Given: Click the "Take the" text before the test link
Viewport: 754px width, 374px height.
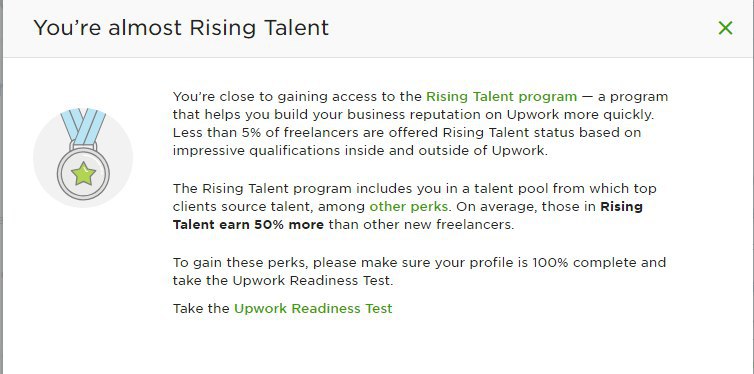Looking at the screenshot, I should pos(201,308).
